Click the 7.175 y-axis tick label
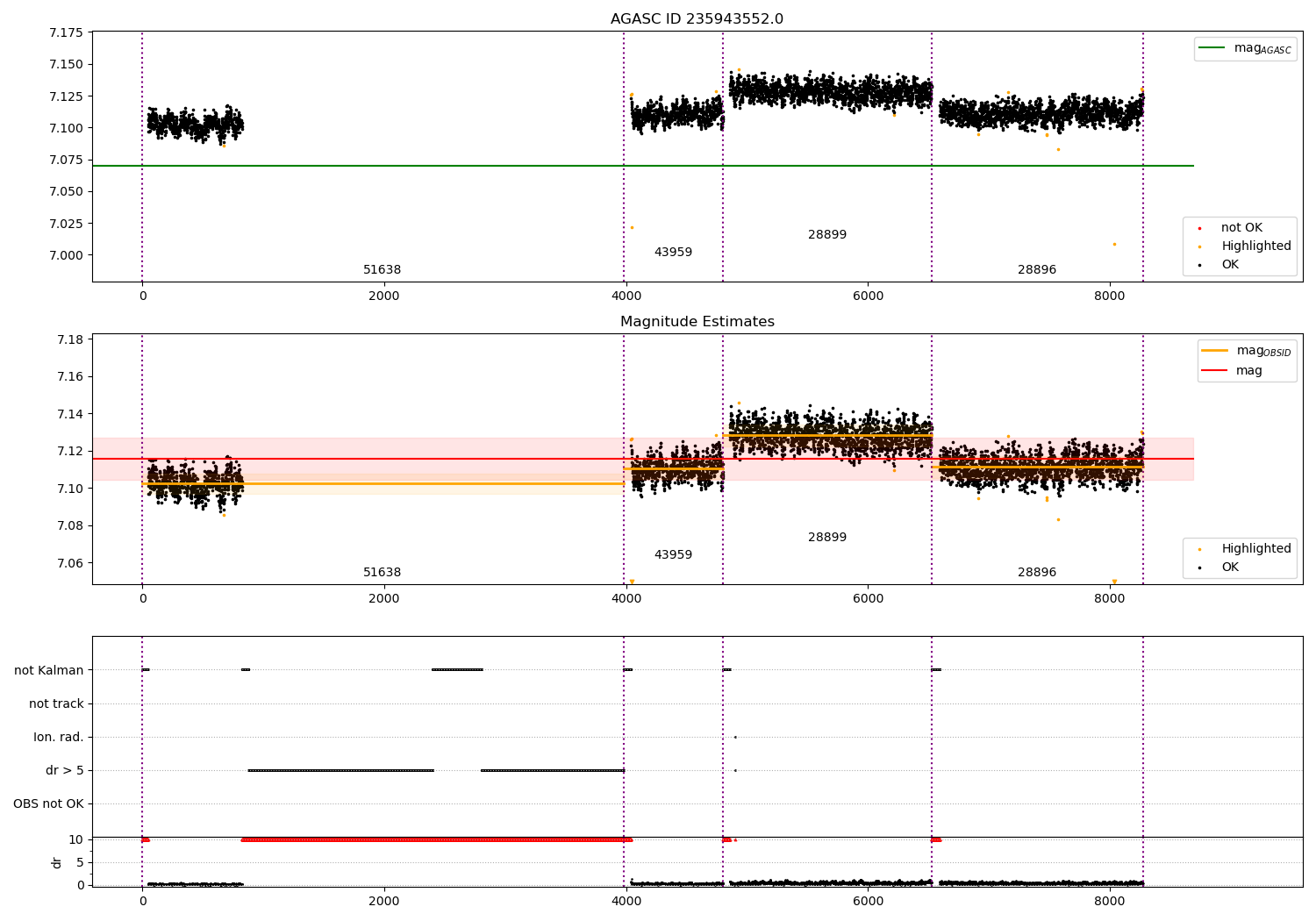This screenshot has width=1316, height=921. click(x=66, y=32)
